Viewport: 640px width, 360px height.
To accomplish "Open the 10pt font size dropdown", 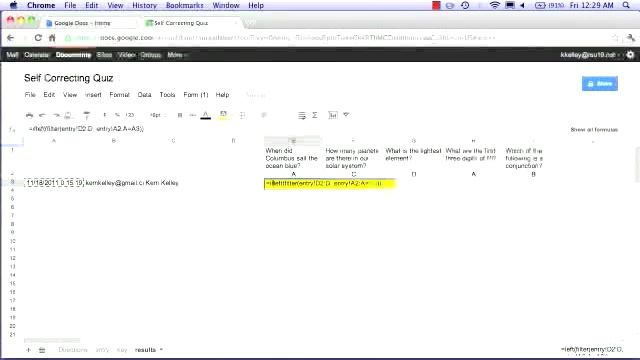I will [157, 115].
